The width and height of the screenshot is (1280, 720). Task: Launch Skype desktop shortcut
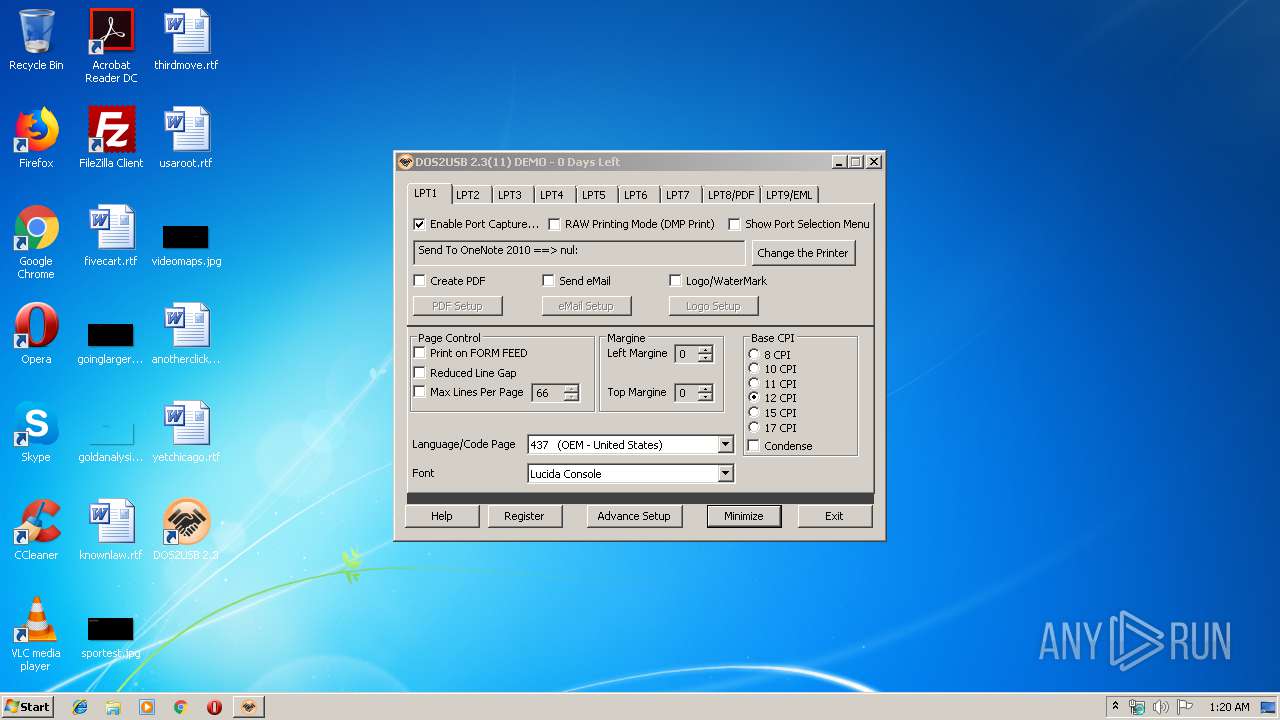point(36,432)
